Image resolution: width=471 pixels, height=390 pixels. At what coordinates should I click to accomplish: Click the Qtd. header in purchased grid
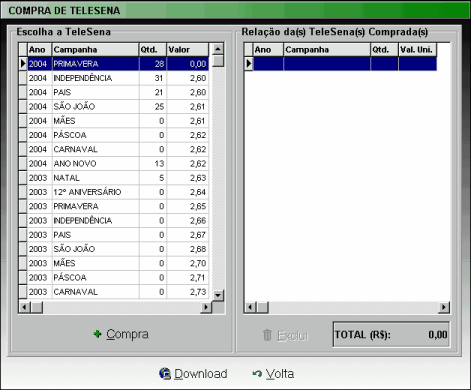(x=384, y=50)
